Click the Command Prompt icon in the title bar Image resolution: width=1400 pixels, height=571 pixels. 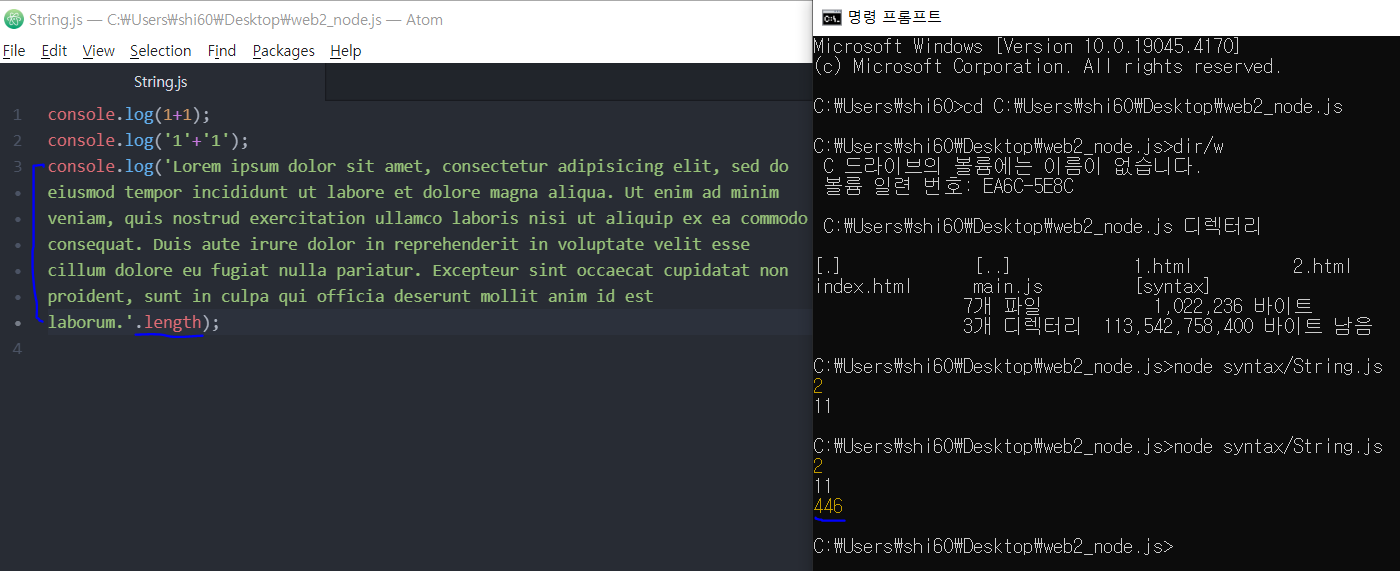coord(830,17)
